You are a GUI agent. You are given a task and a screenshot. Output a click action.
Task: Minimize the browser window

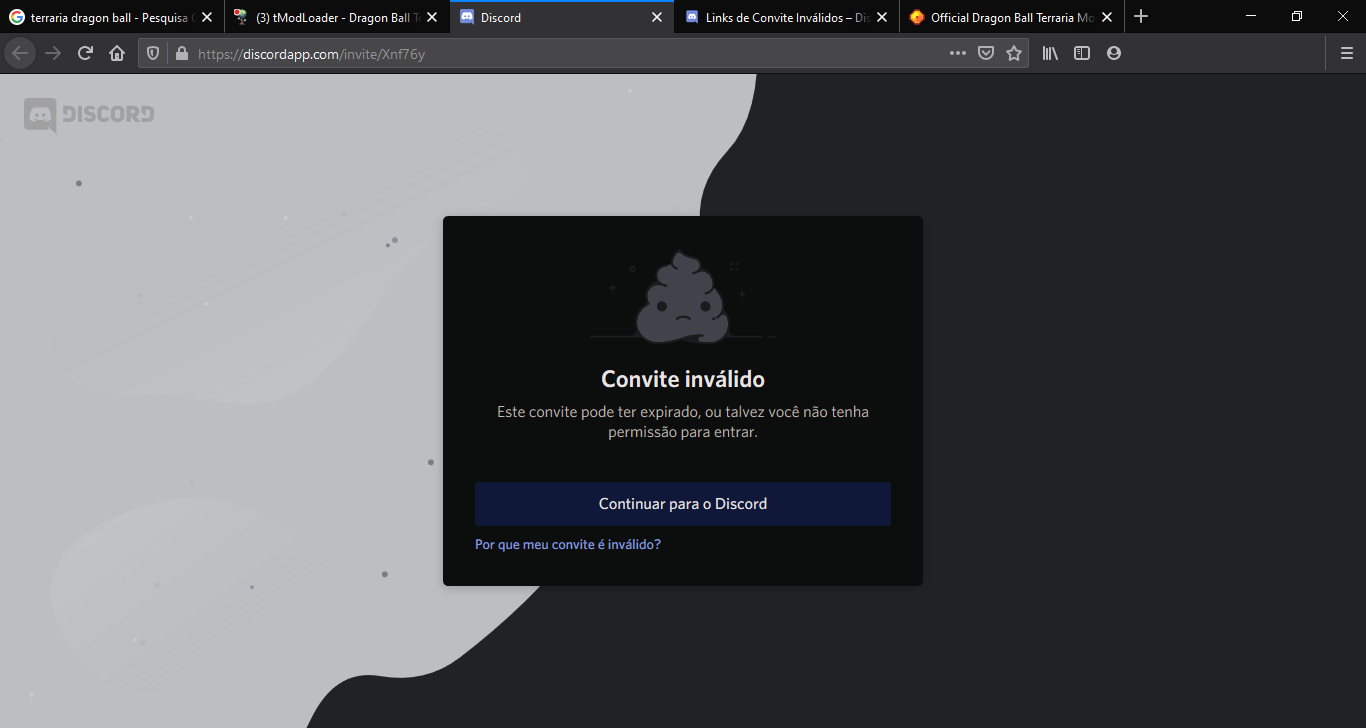coord(1251,17)
